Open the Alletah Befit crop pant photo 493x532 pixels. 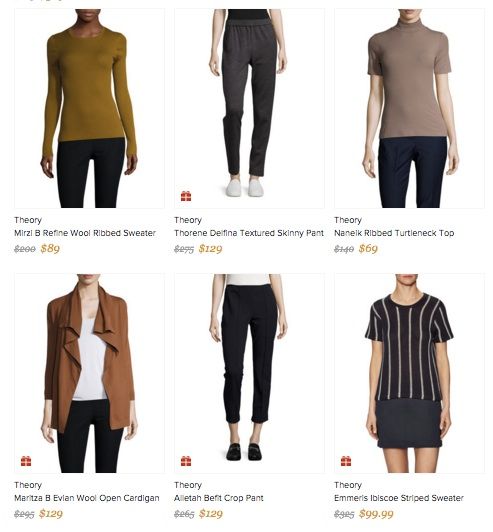(x=249, y=373)
